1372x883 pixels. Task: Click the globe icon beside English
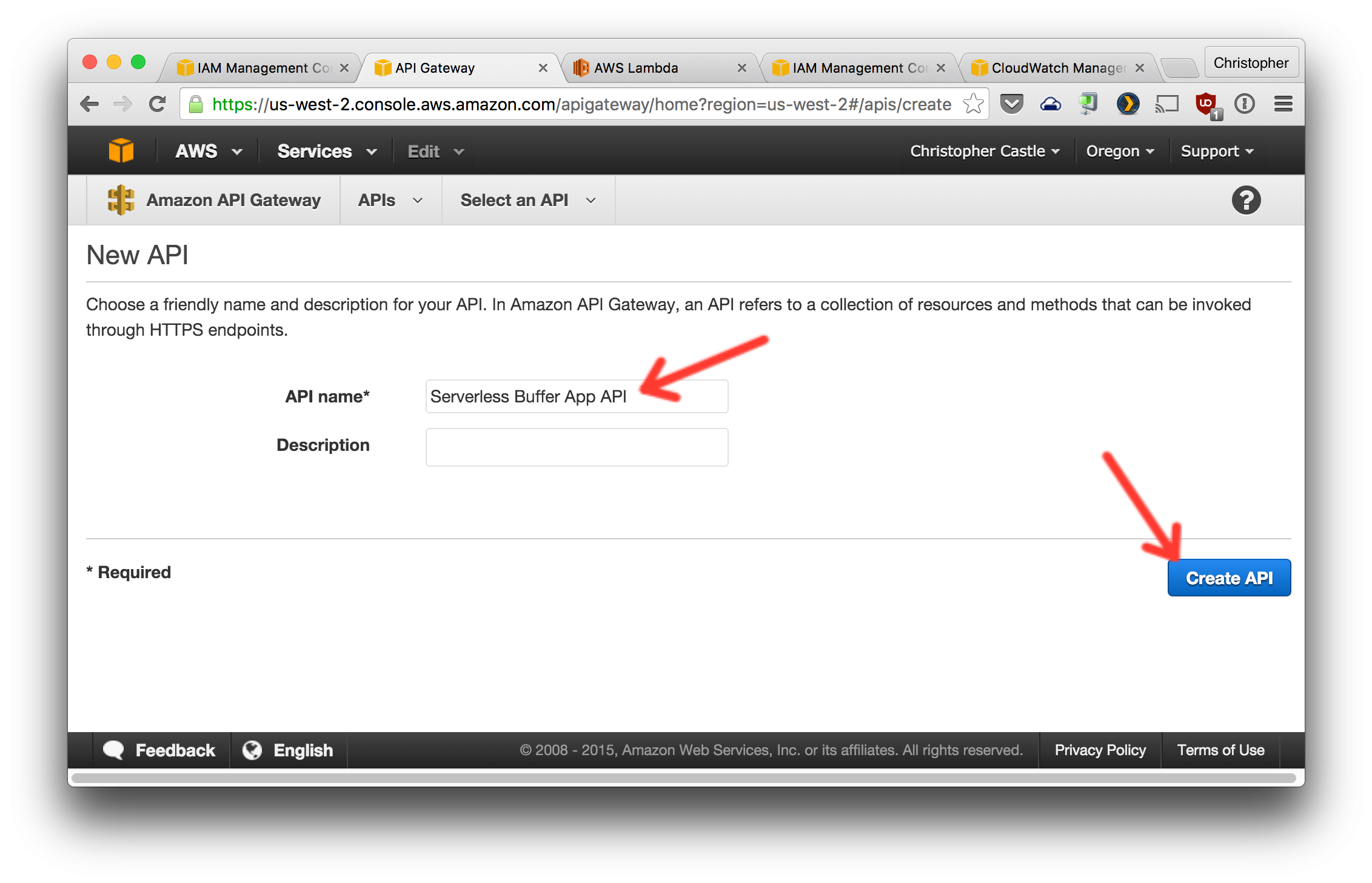point(252,750)
